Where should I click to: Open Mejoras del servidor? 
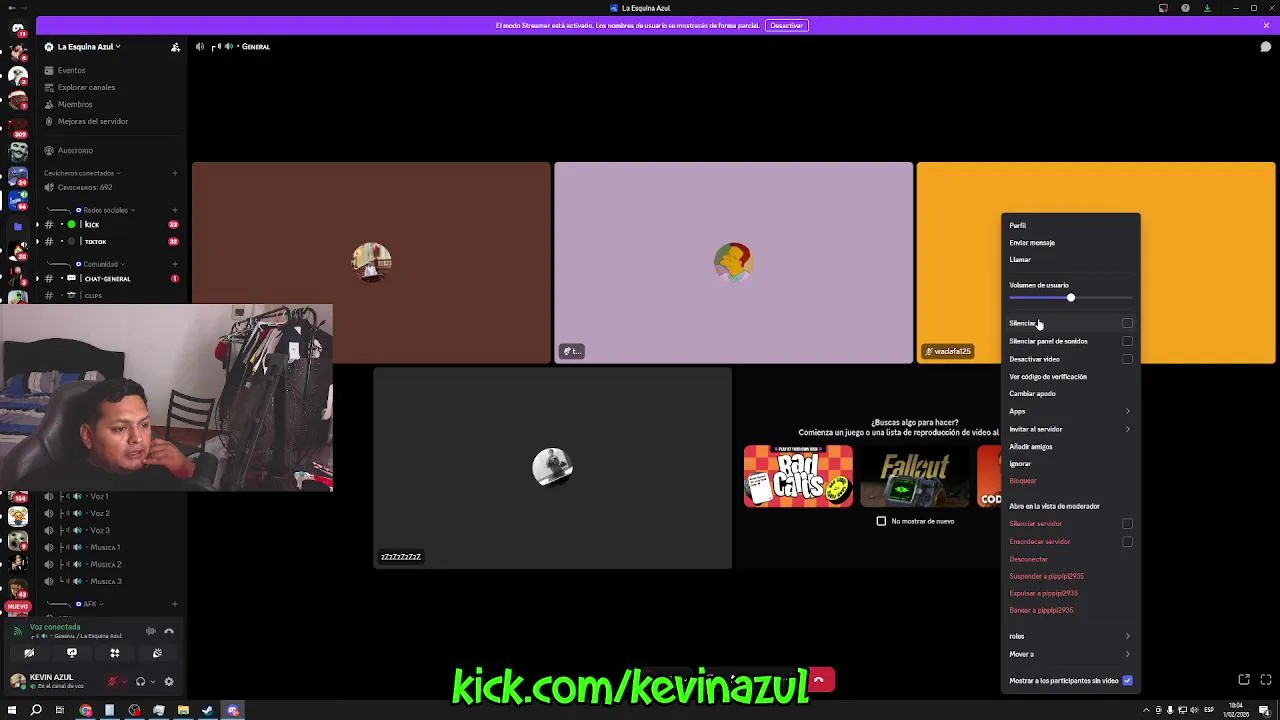point(93,121)
